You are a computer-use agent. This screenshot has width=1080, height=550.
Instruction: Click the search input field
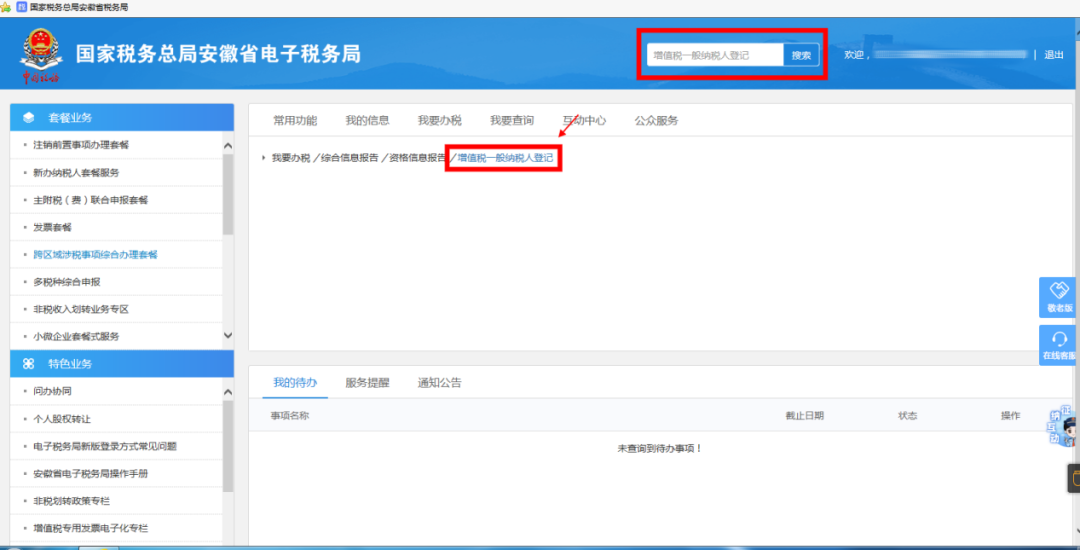[715, 55]
